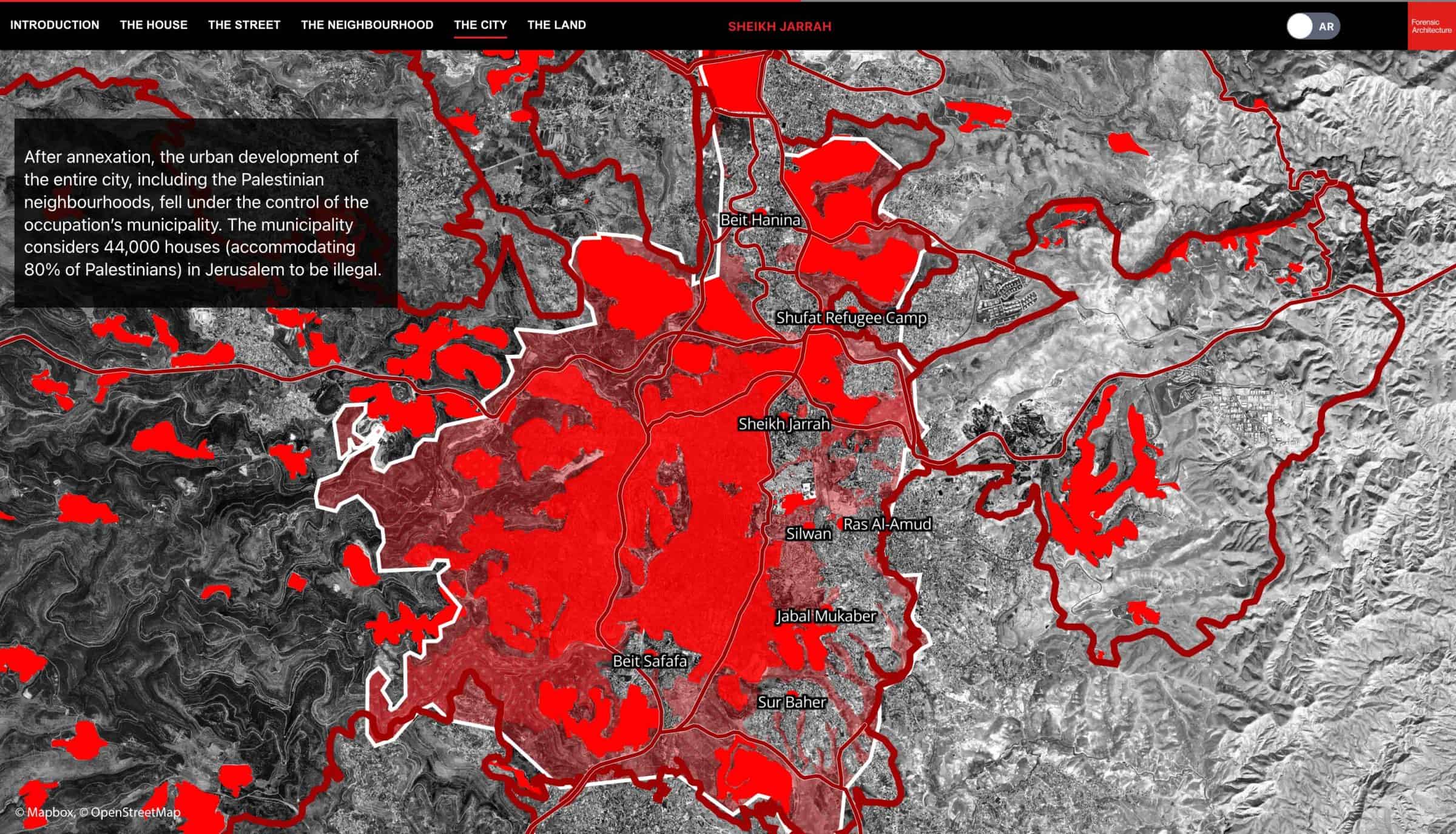Click the Jabal Mukaber label

point(826,616)
